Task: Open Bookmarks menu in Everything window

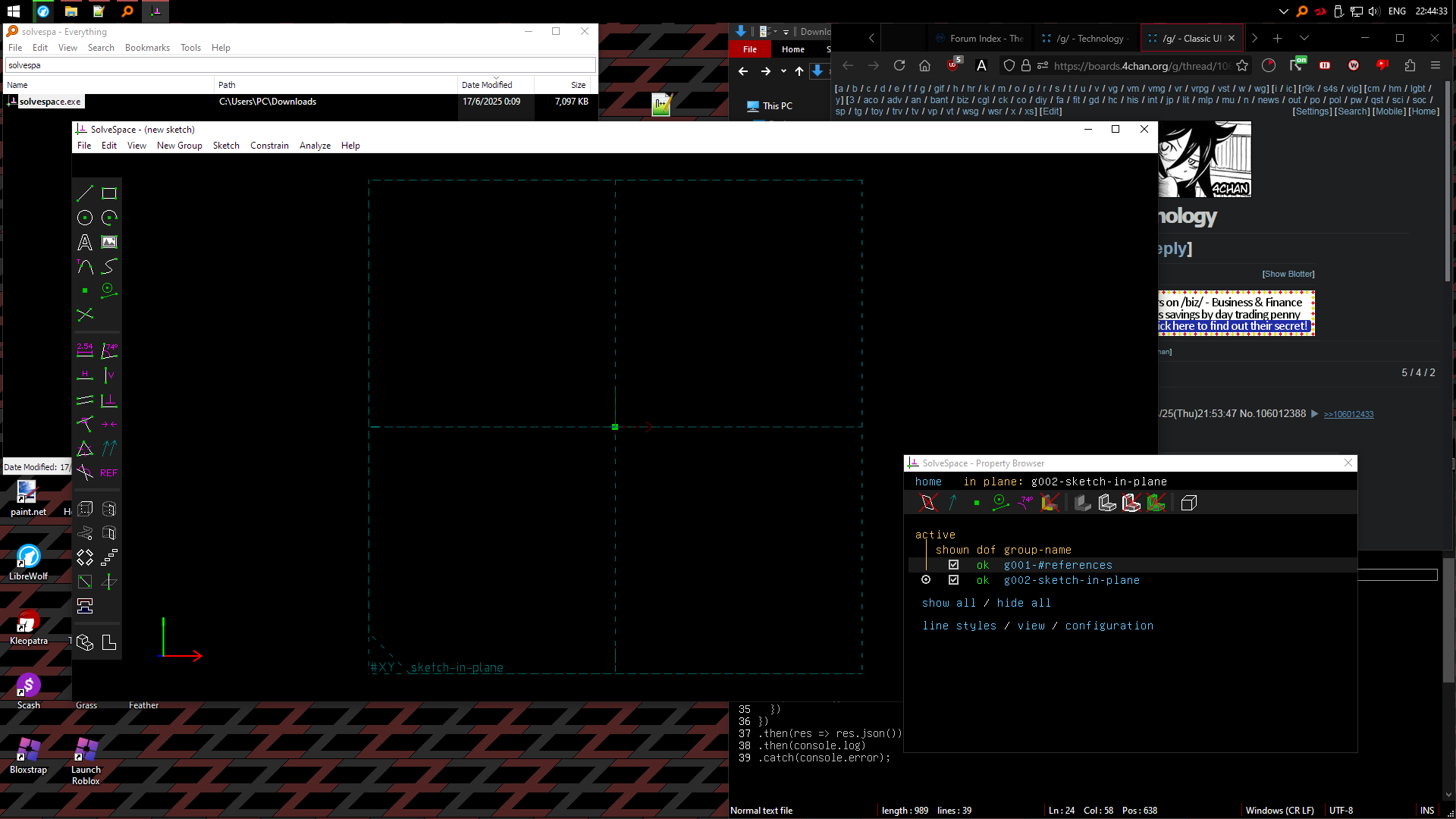Action: [x=147, y=48]
